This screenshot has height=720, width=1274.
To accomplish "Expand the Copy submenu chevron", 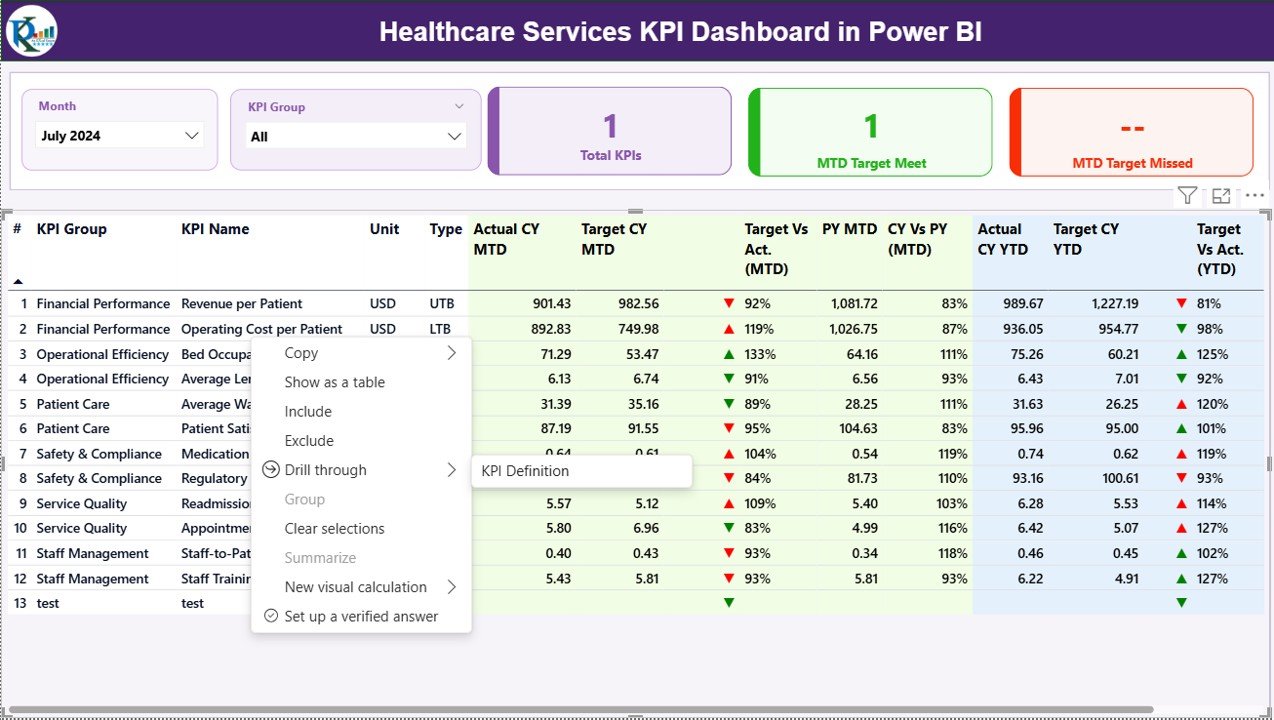I will [450, 352].
